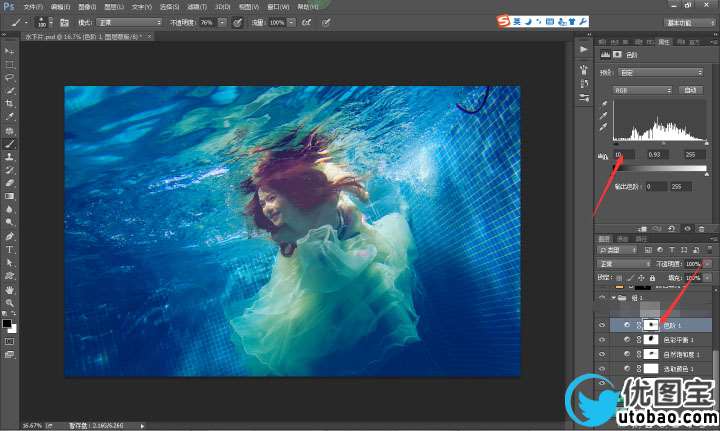The image size is (720, 431).
Task: Click the shadow input level field
Action: click(x=624, y=155)
